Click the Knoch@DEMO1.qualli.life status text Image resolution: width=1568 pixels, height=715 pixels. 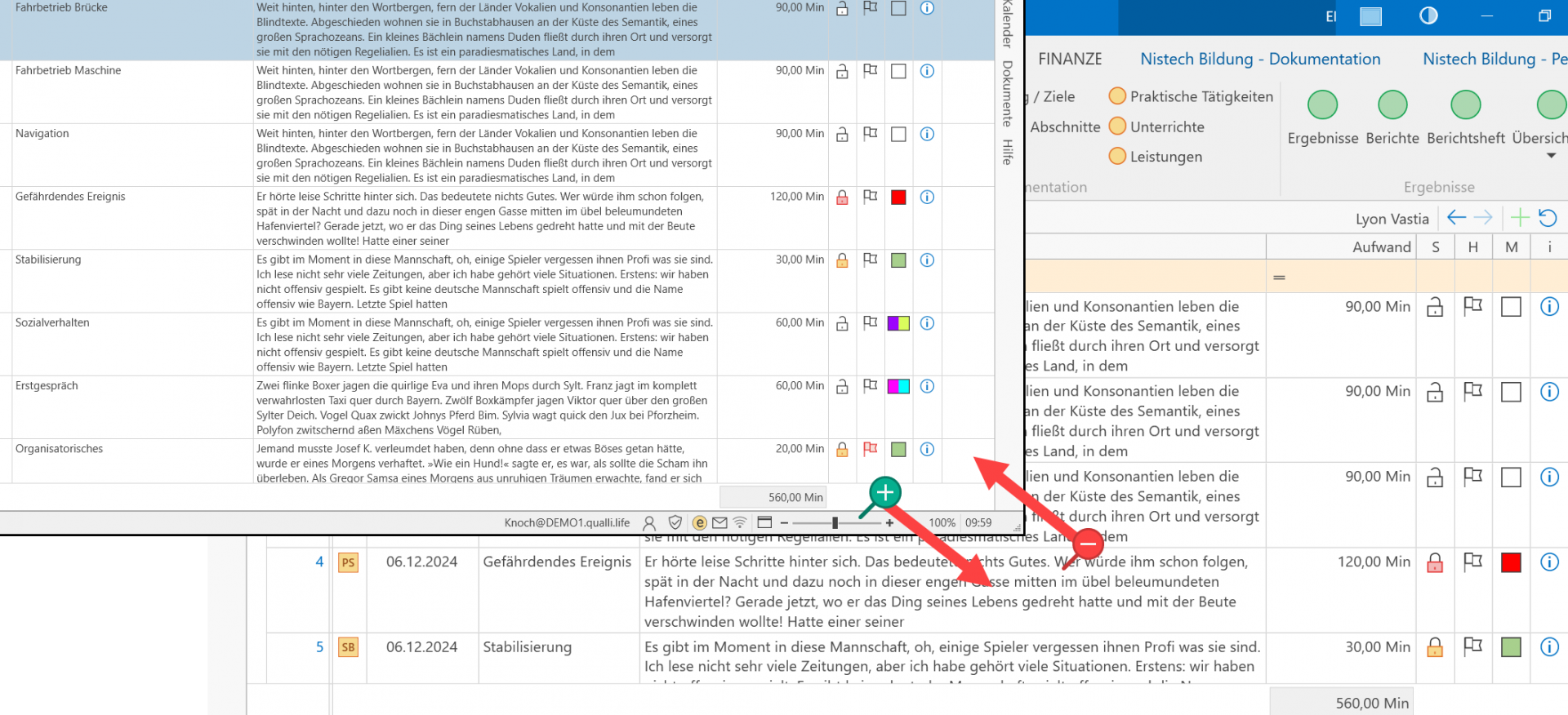pos(567,522)
